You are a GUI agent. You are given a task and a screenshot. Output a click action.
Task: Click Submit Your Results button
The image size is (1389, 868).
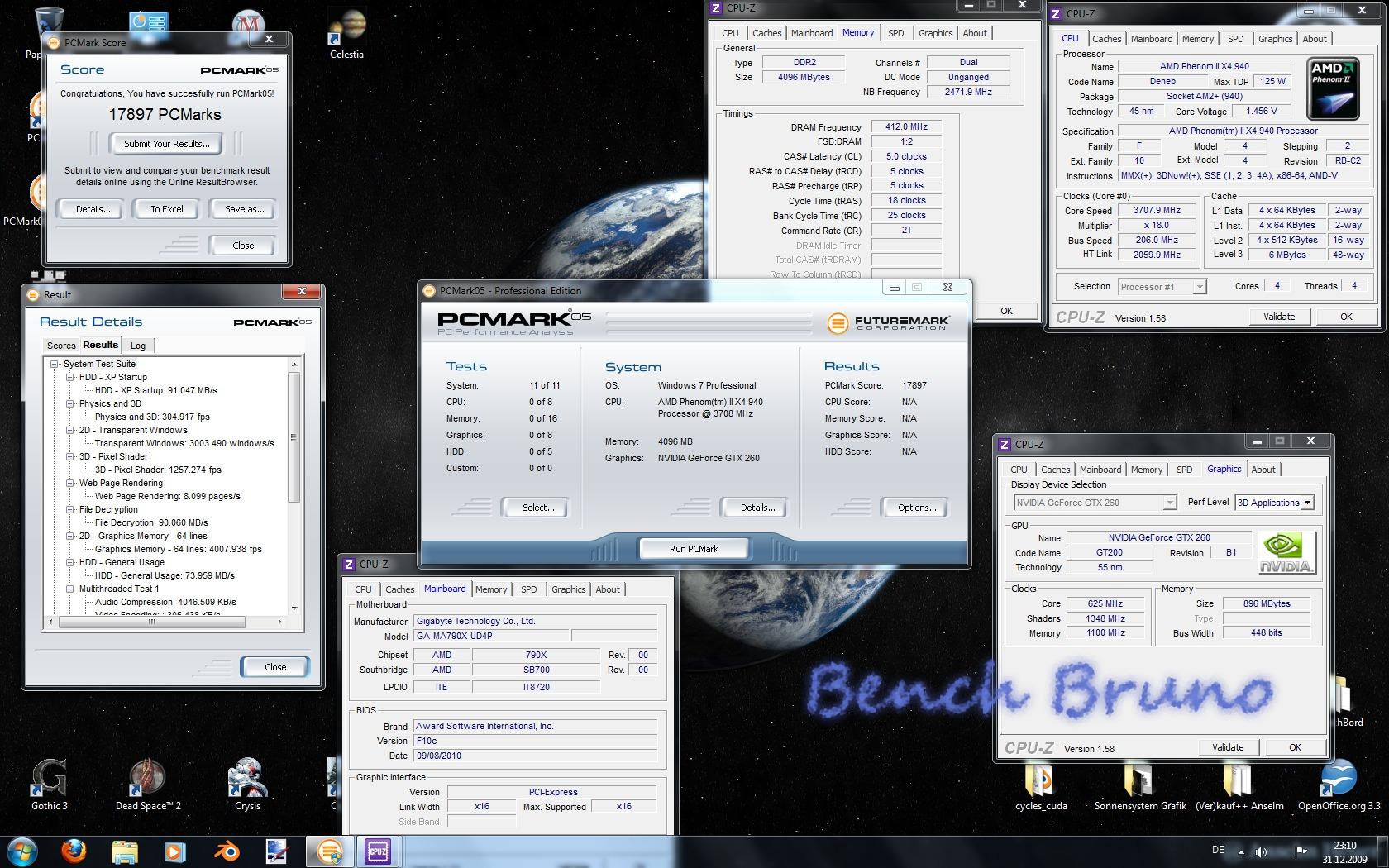point(167,144)
